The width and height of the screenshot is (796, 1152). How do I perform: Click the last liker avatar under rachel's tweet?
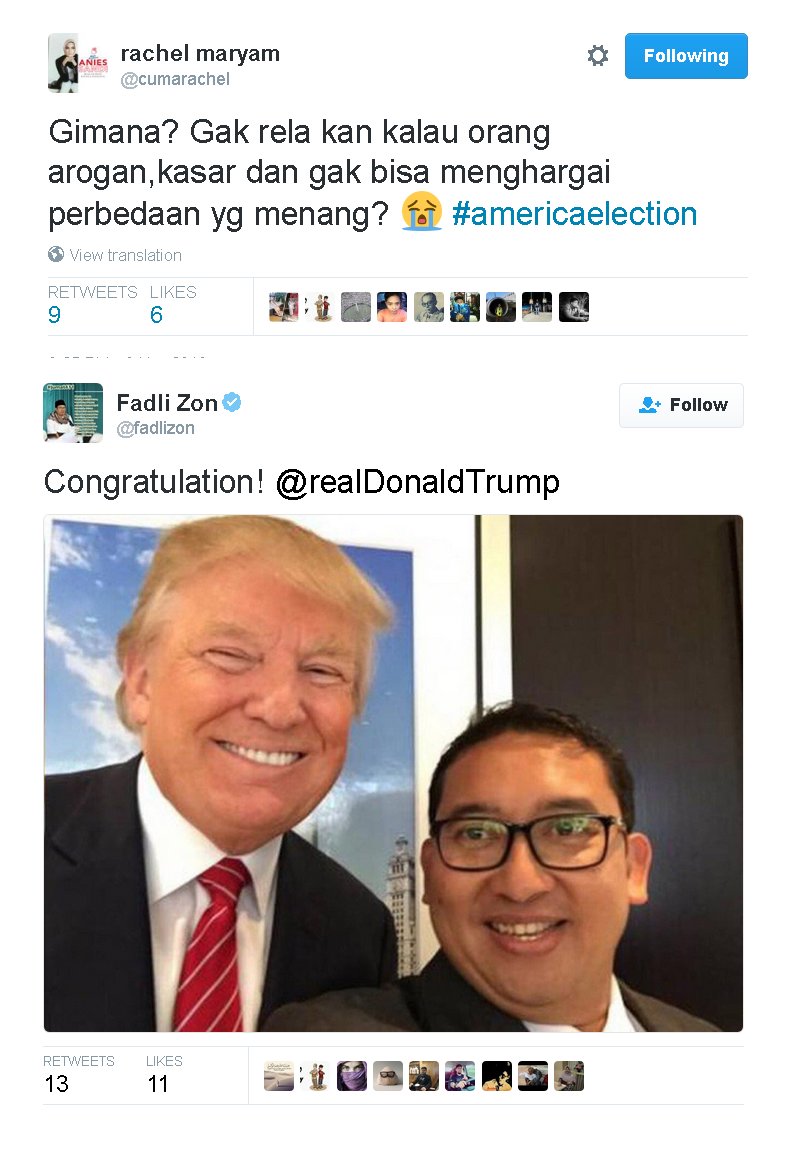[574, 307]
